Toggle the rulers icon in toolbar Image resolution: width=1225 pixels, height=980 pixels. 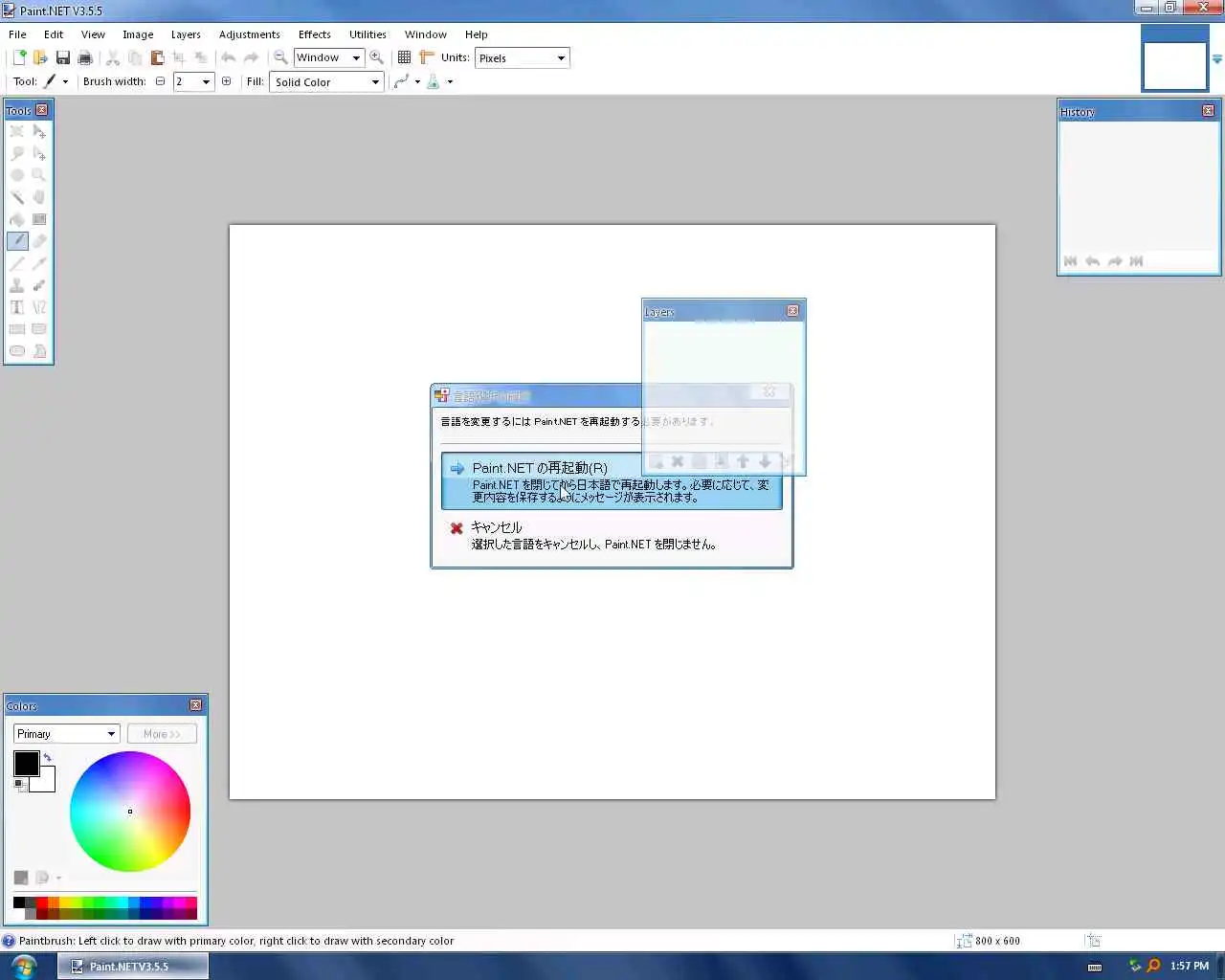point(427,57)
